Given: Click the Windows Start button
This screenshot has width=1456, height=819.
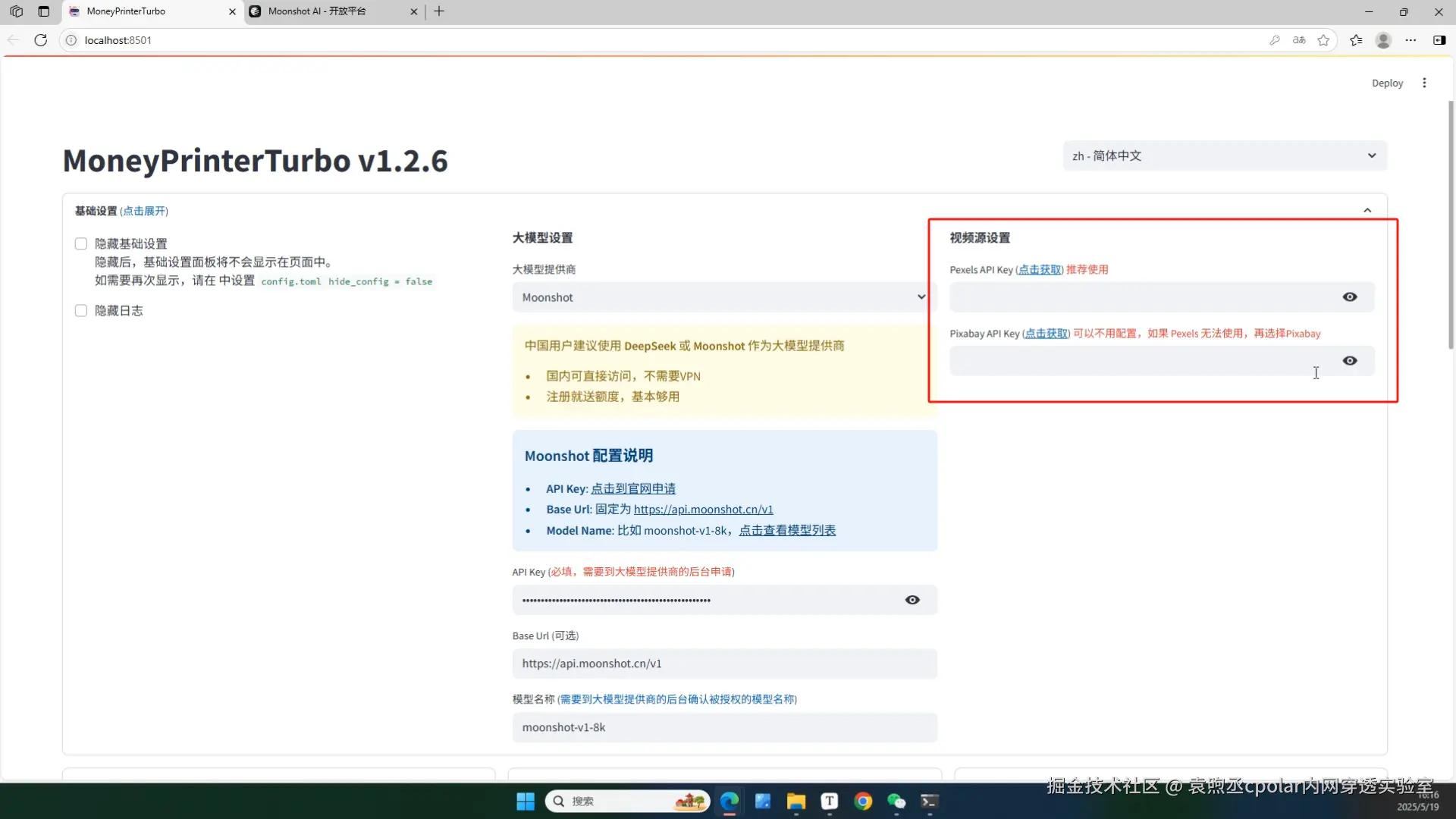Looking at the screenshot, I should point(526,802).
